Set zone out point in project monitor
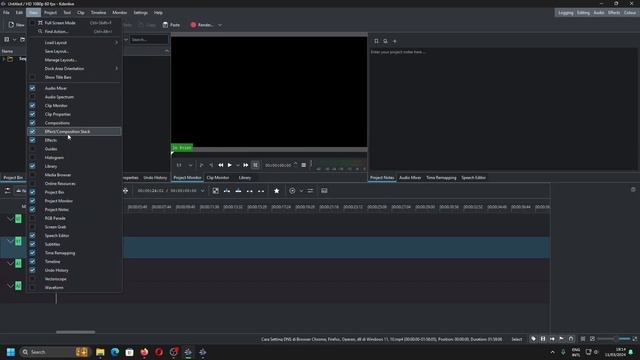640x360 pixels. (211, 165)
